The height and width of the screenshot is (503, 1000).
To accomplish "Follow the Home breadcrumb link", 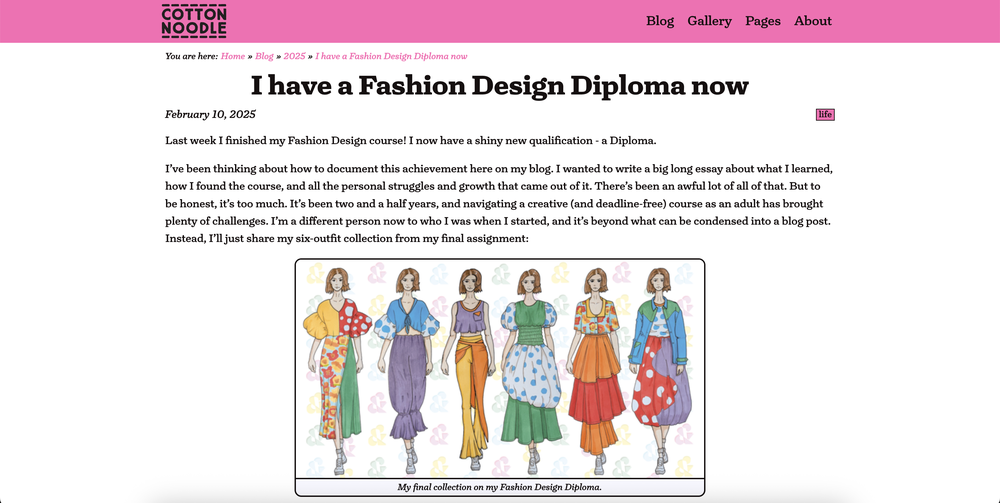I will point(233,56).
